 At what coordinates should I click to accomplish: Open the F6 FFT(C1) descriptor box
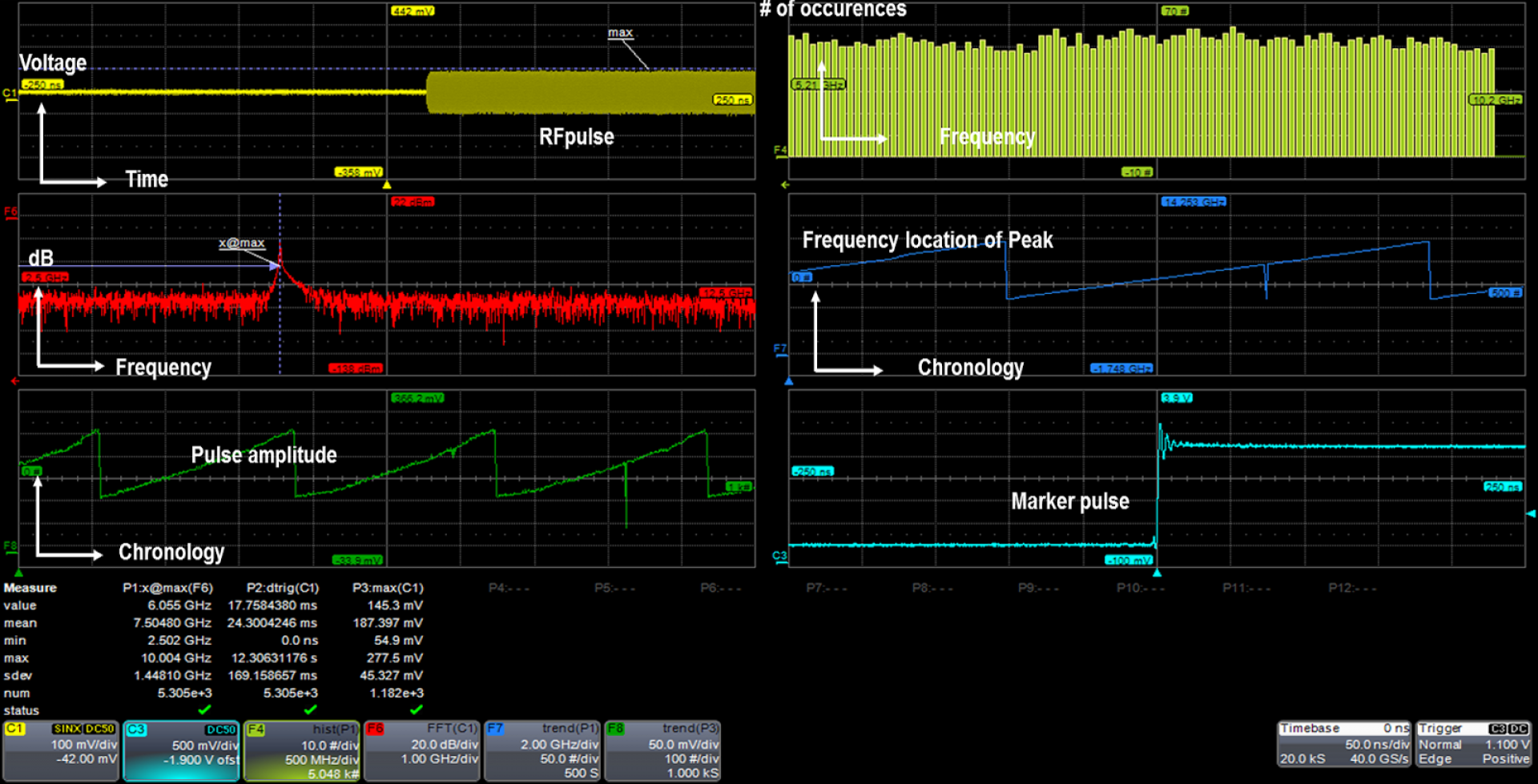click(422, 750)
